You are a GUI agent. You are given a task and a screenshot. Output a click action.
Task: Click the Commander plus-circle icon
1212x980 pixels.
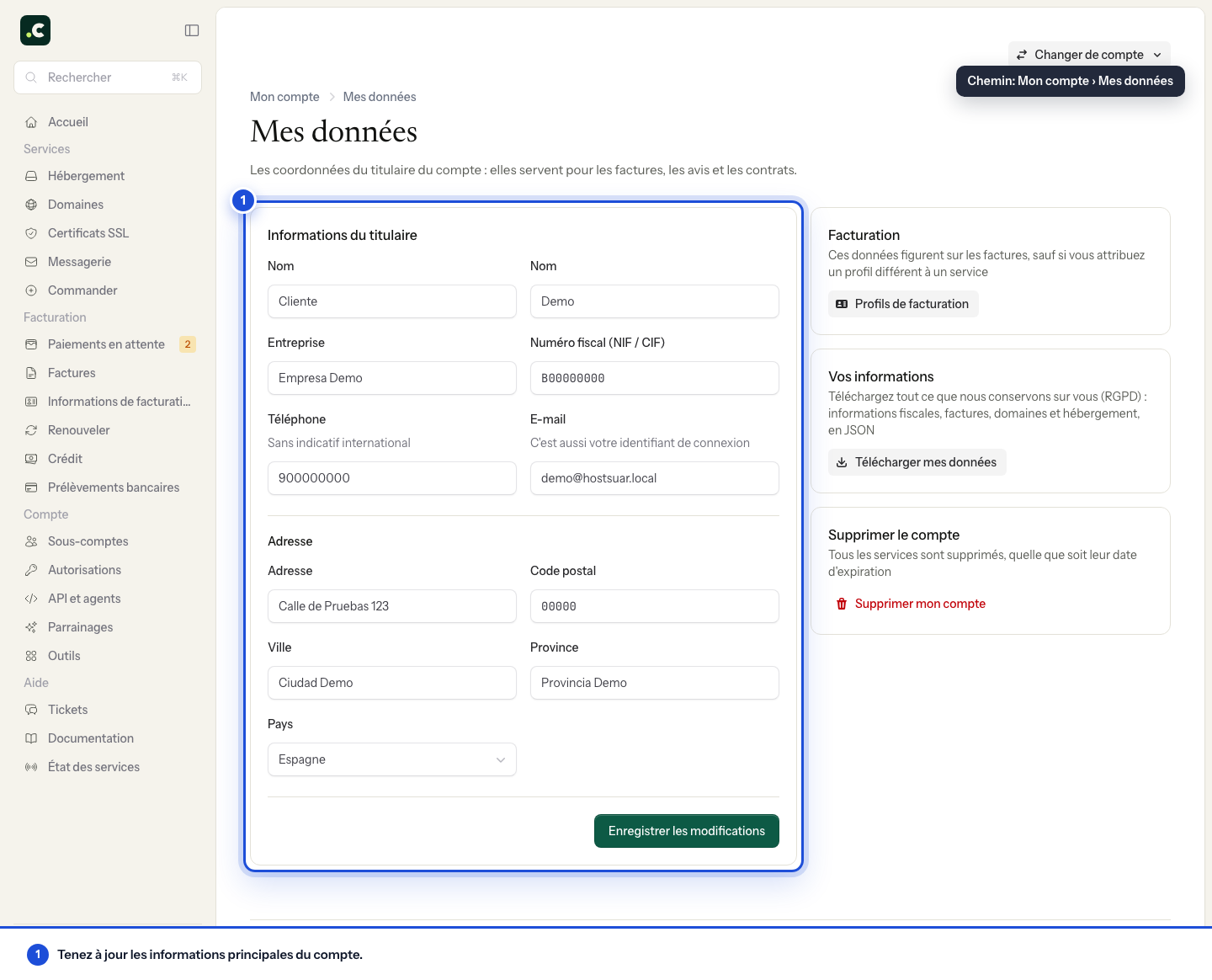[x=31, y=290]
